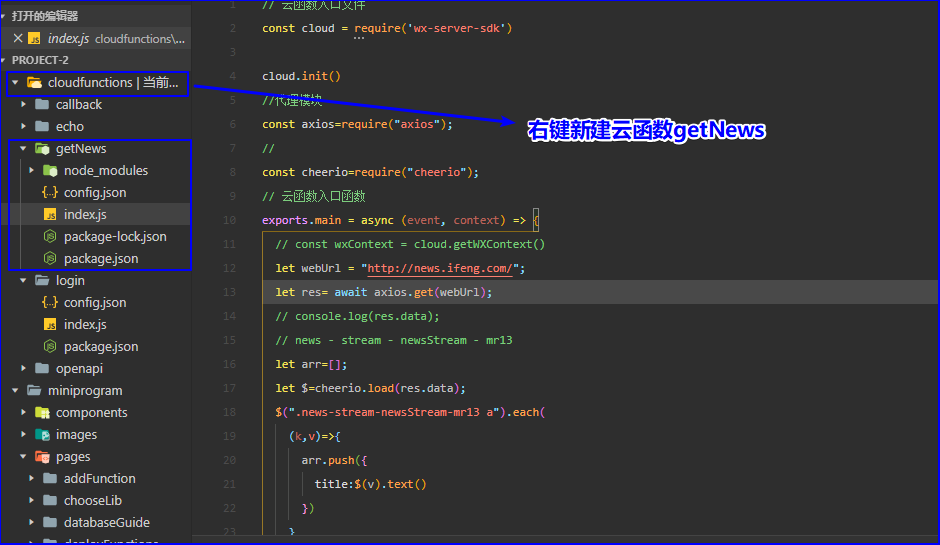Expand the databaseGuide folder arrow
This screenshot has width=940, height=545.
[32, 522]
